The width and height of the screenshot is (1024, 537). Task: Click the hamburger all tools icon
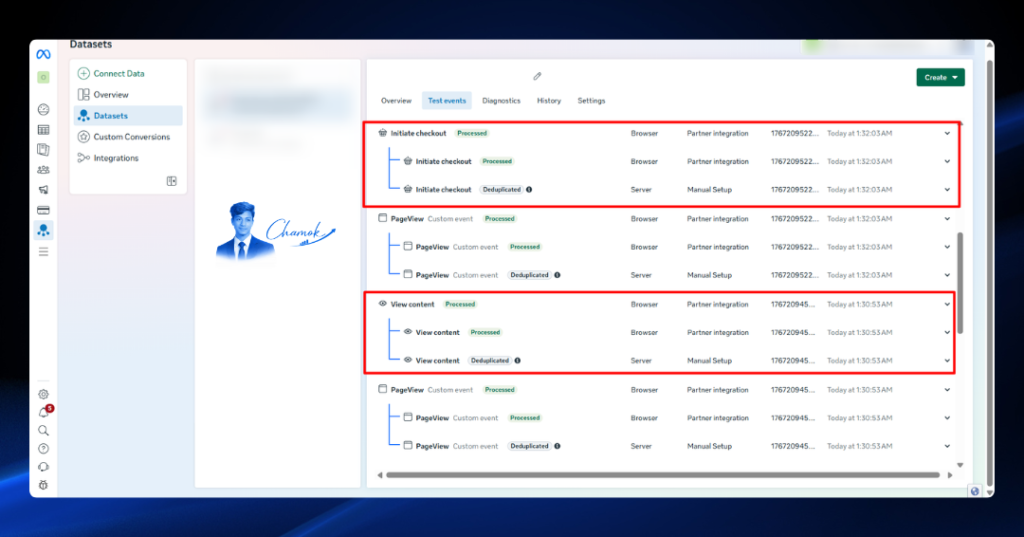click(43, 252)
